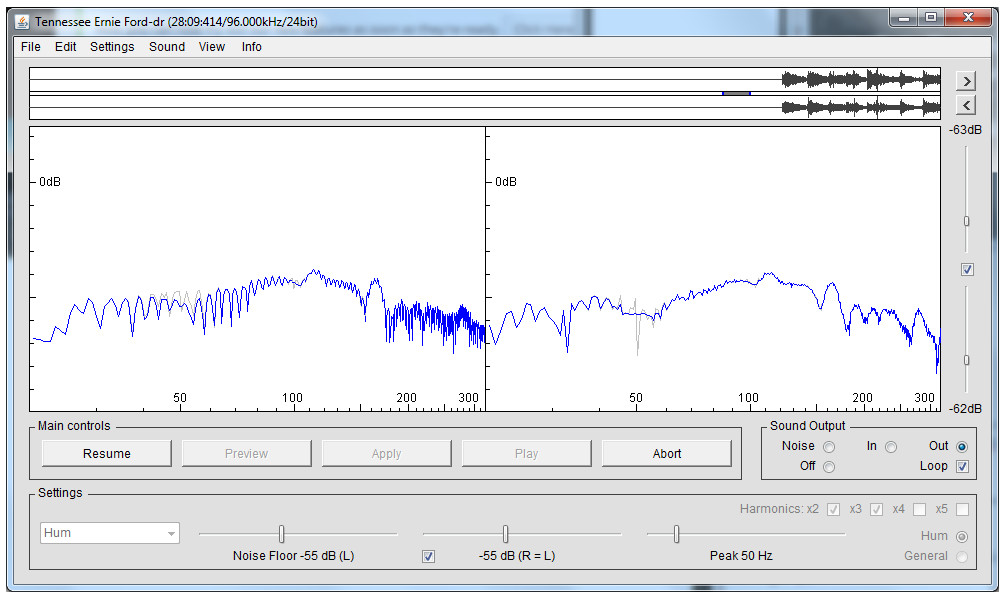
Task: Open the File menu
Action: [31, 47]
